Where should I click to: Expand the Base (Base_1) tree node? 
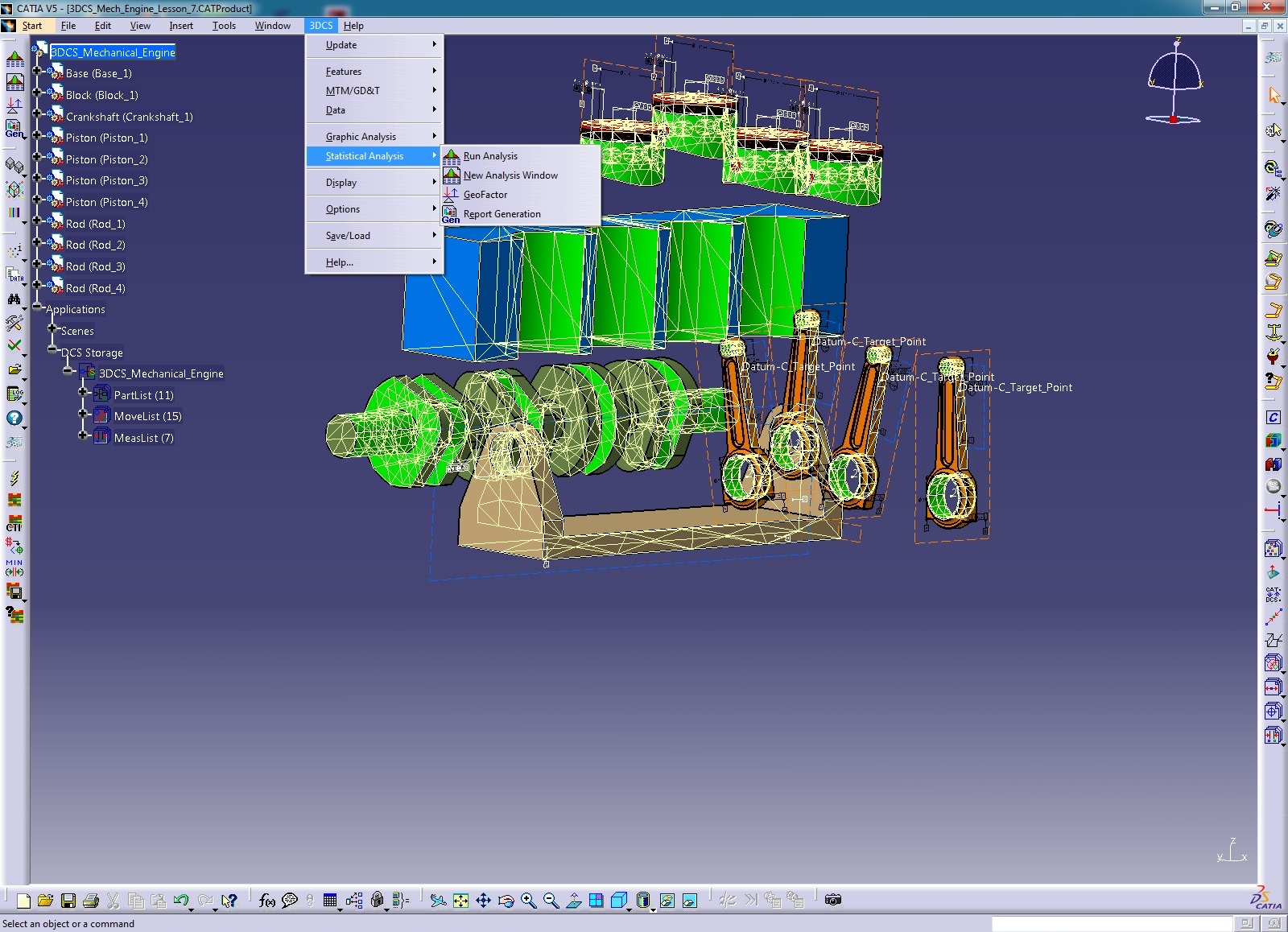click(37, 71)
